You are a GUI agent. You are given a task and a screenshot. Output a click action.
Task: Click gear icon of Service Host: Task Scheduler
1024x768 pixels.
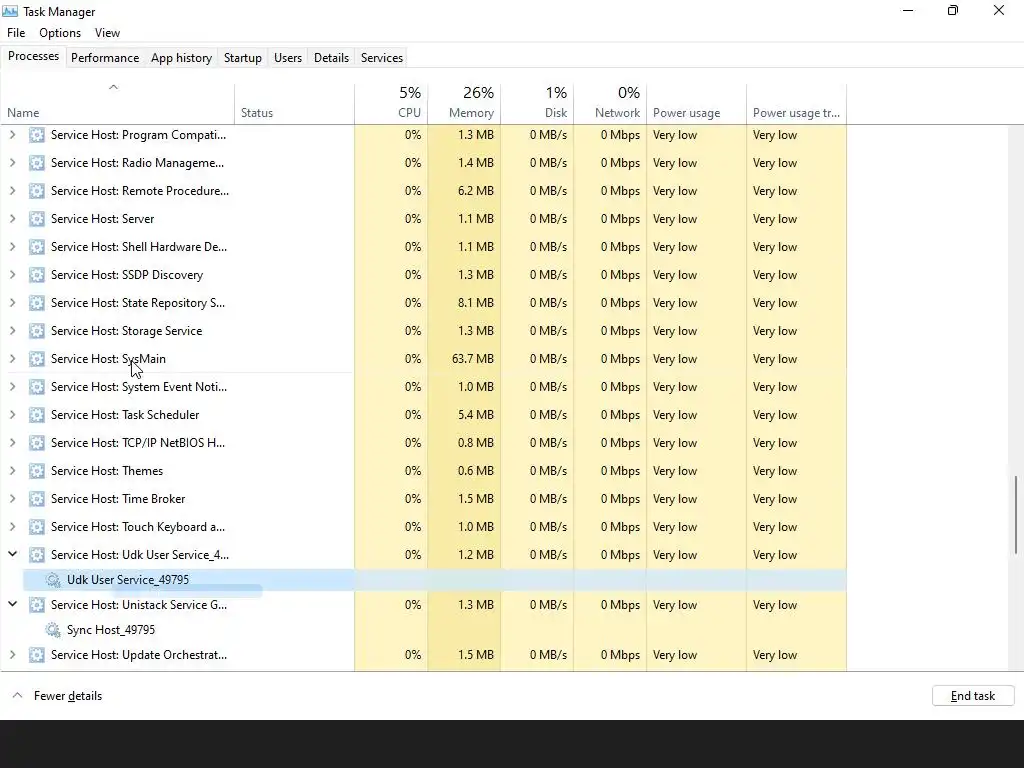(37, 415)
